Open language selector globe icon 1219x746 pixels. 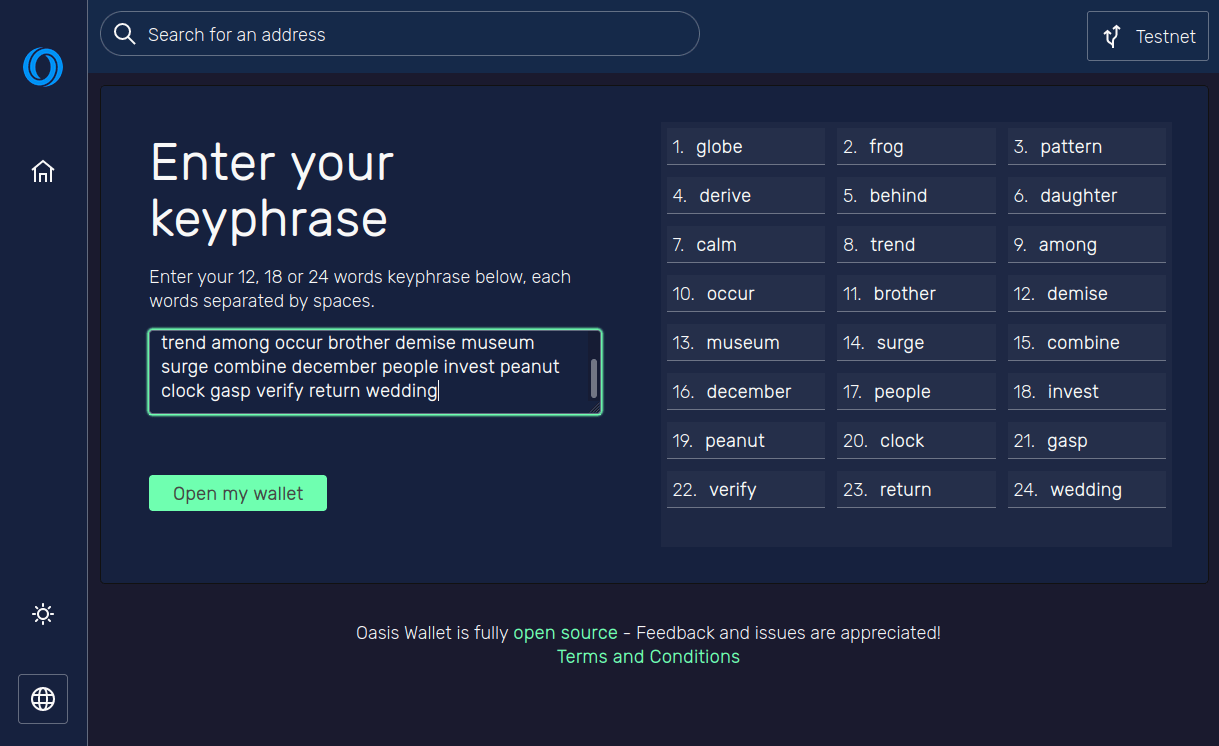coord(43,699)
